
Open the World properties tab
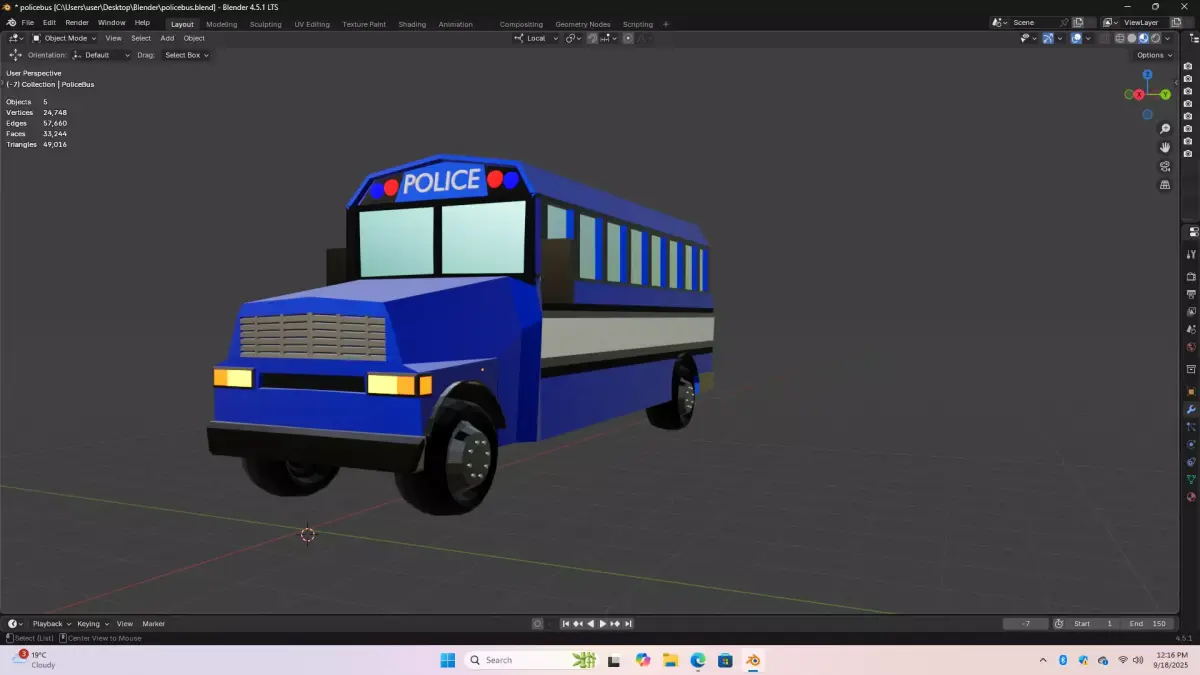tap(1191, 347)
